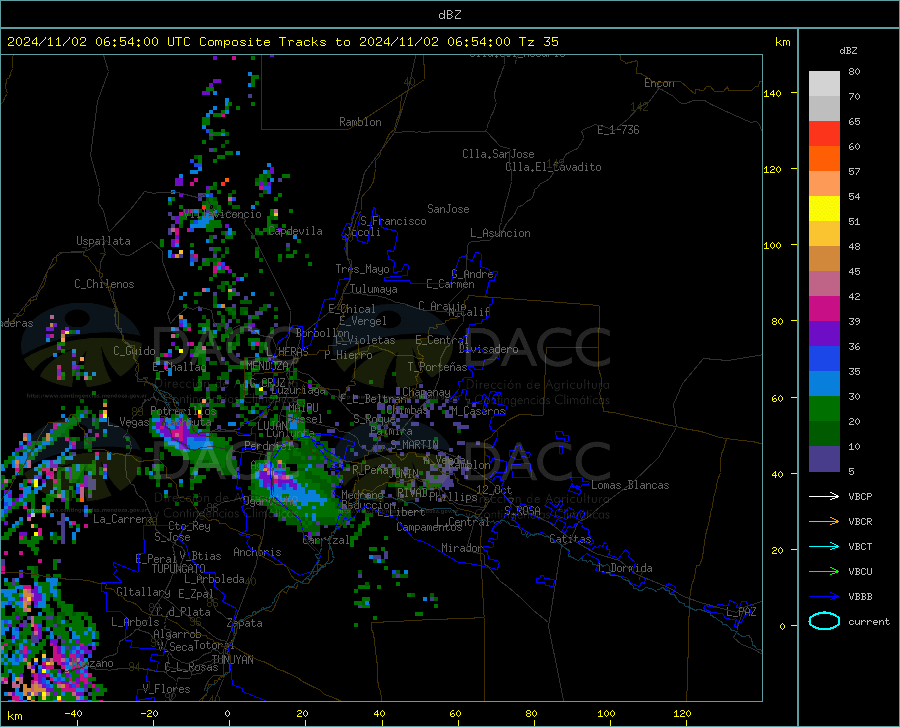Click the dBZ title at top
This screenshot has width=900, height=727.
coord(449,15)
